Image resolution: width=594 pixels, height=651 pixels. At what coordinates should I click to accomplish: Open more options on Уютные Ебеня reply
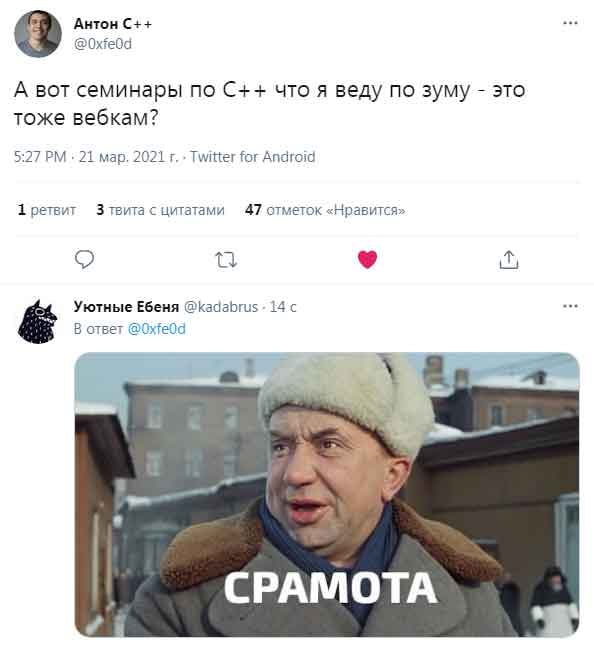tap(570, 306)
